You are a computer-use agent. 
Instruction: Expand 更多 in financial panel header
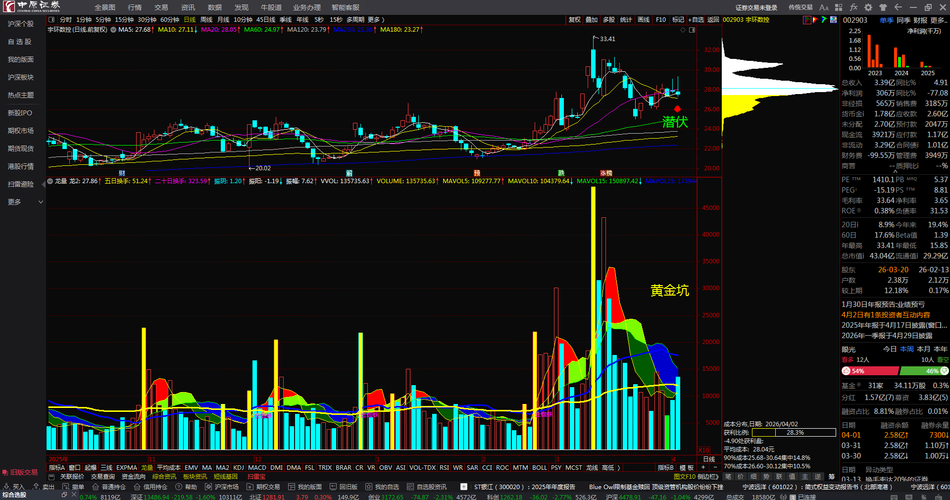click(938, 20)
